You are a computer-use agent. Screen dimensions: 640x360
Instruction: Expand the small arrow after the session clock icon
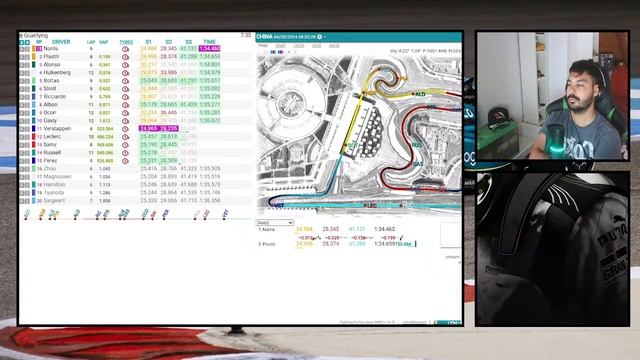(324, 37)
